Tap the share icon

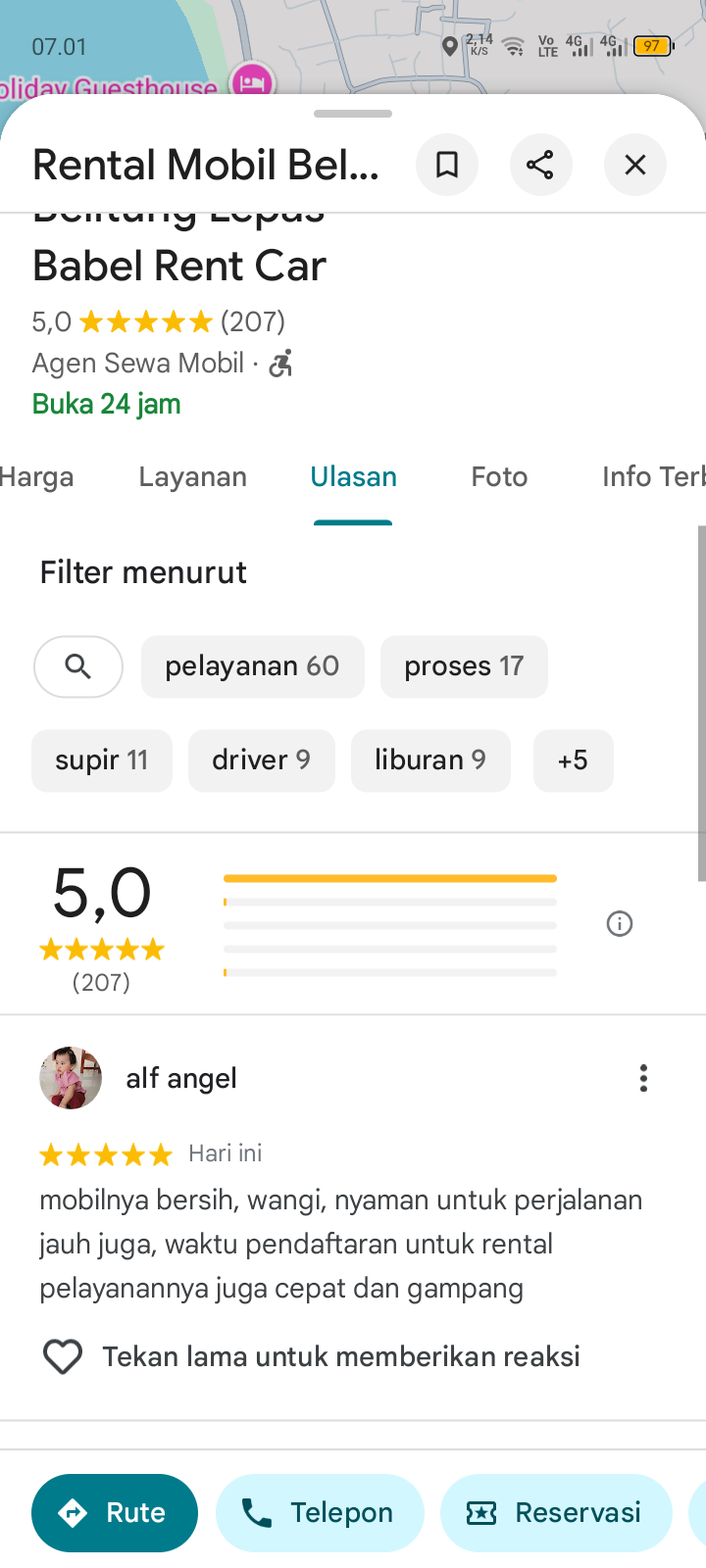pyautogui.click(x=540, y=165)
